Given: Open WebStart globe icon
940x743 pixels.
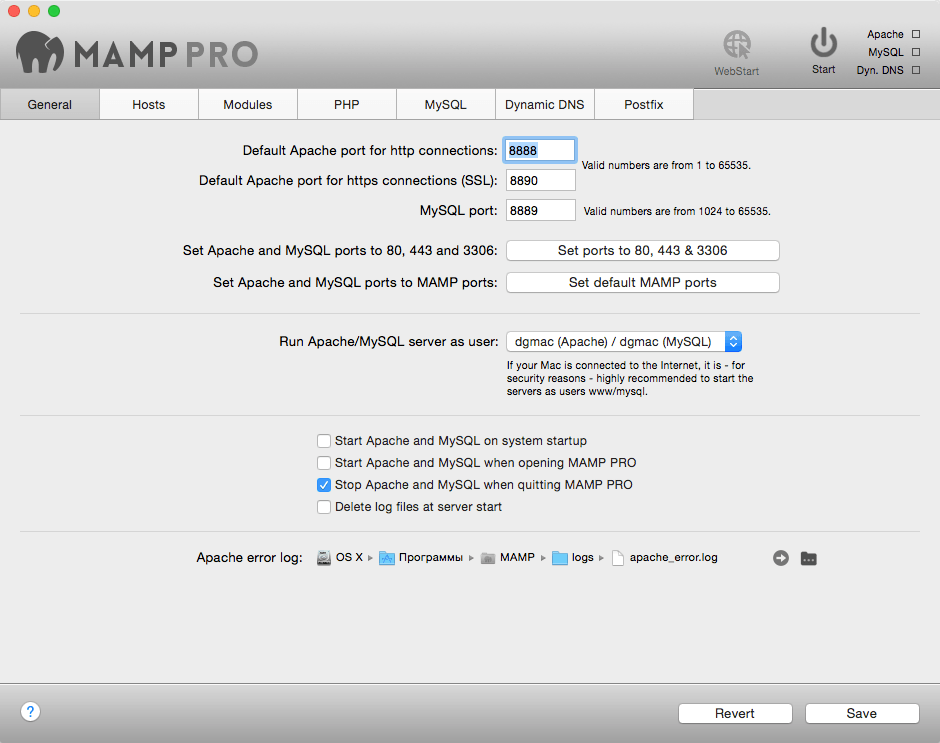Looking at the screenshot, I should (x=736, y=46).
